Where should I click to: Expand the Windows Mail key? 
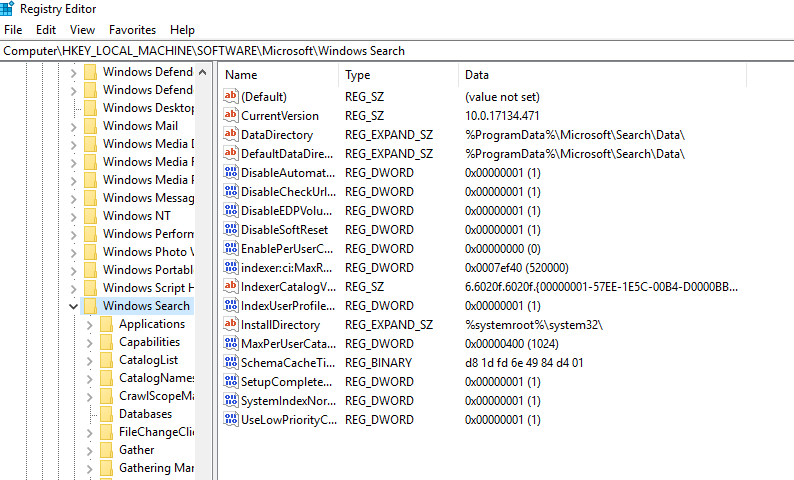[x=73, y=127]
